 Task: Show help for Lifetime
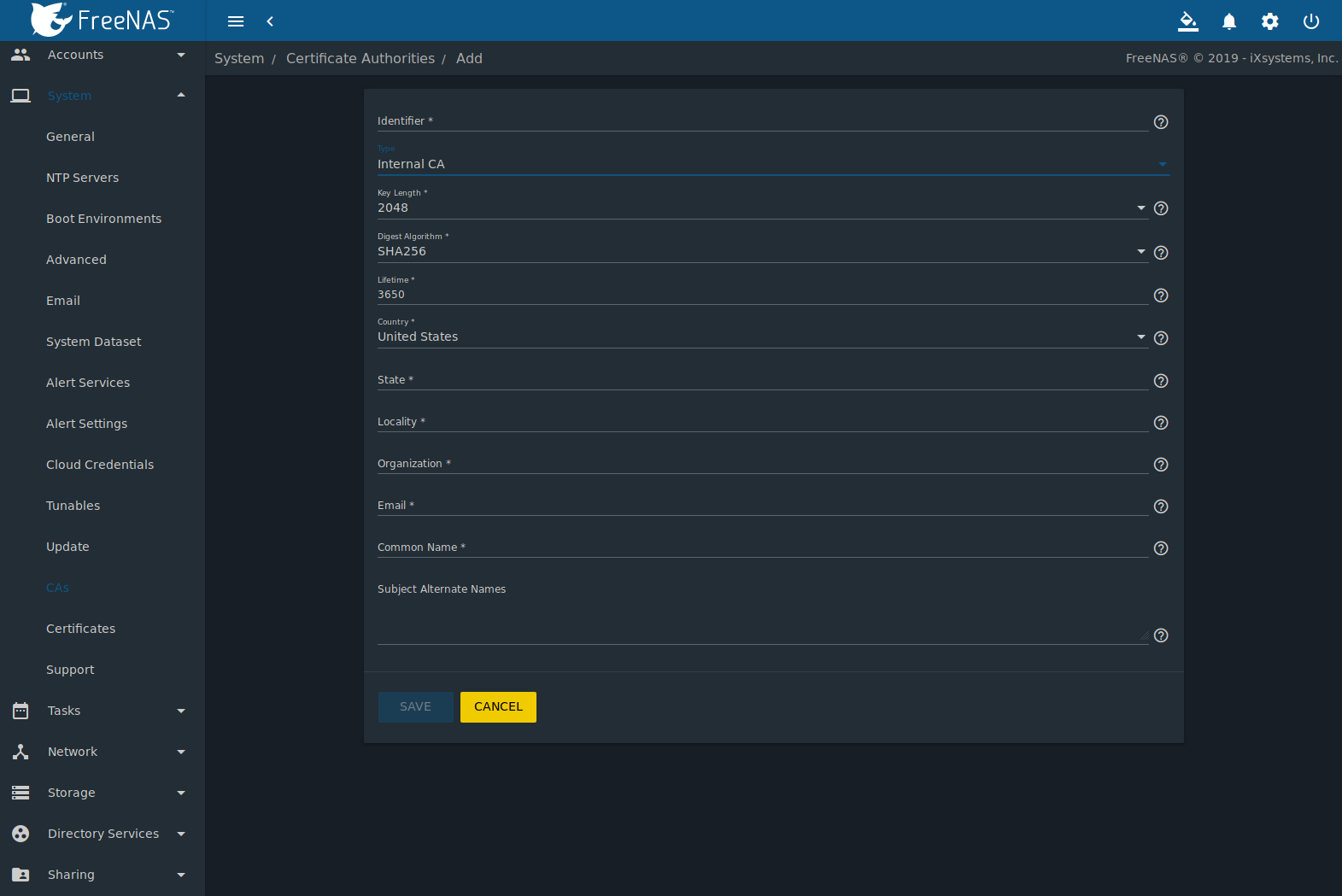click(1161, 296)
